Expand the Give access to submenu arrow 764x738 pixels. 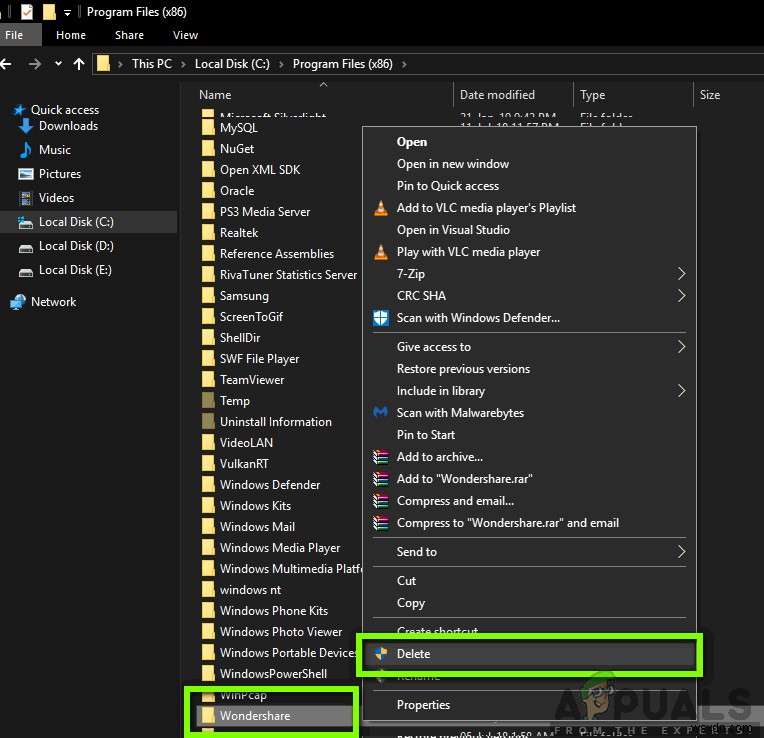pos(681,347)
